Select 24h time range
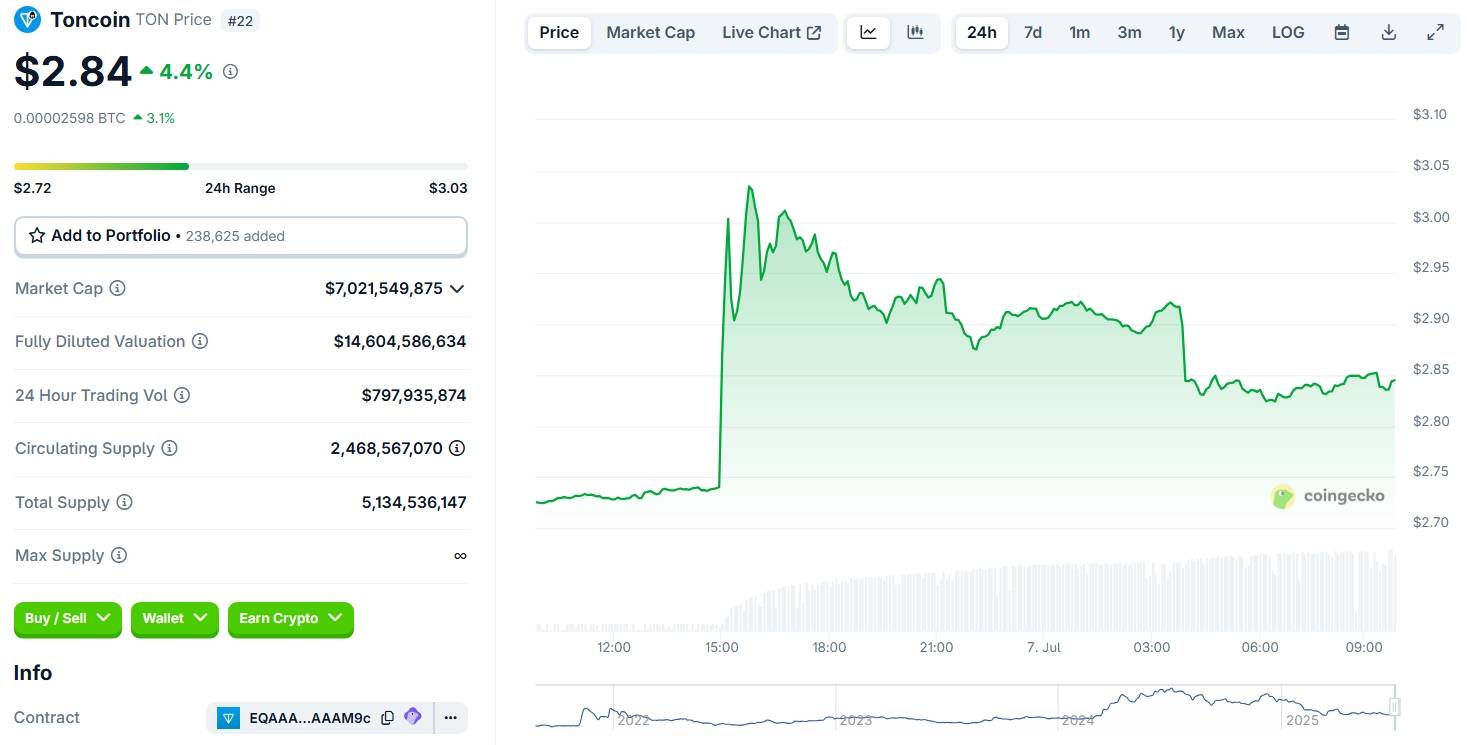 click(x=982, y=32)
